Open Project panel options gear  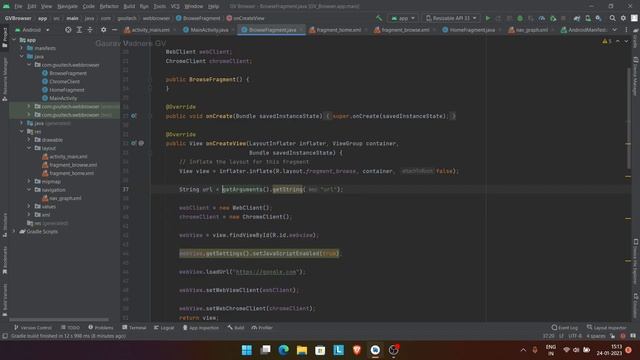[103, 30]
